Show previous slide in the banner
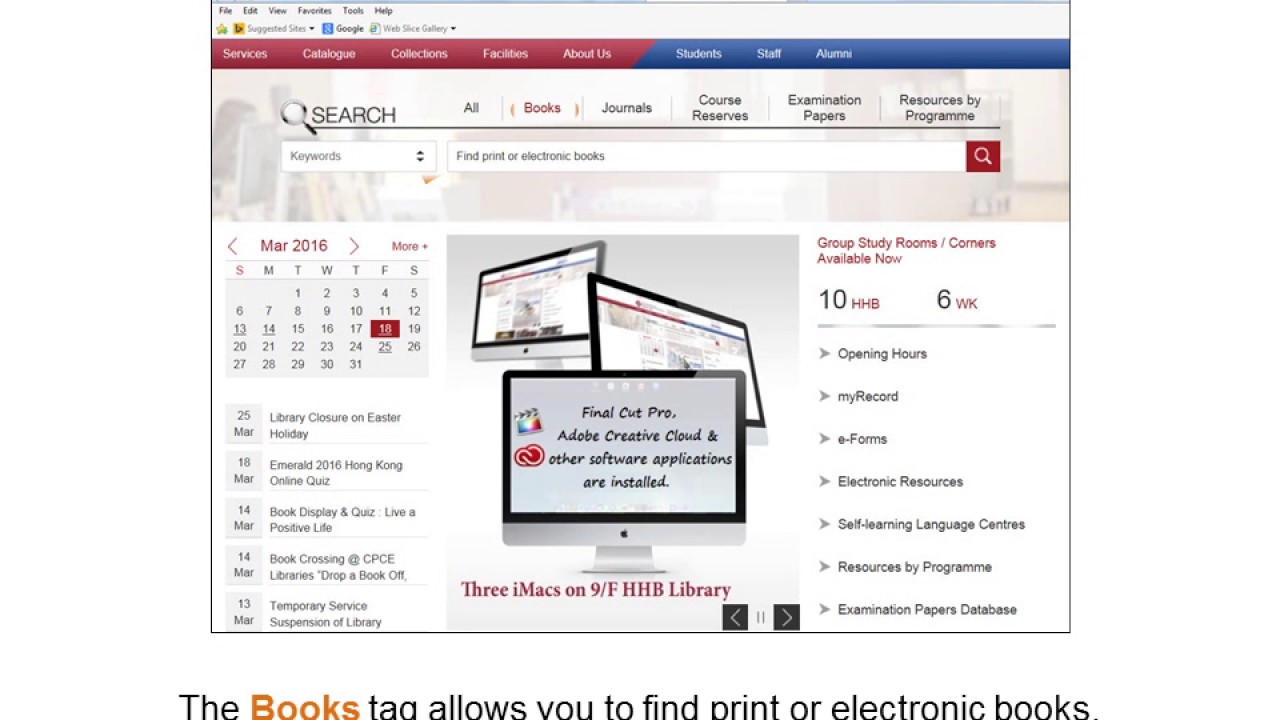 click(x=735, y=617)
